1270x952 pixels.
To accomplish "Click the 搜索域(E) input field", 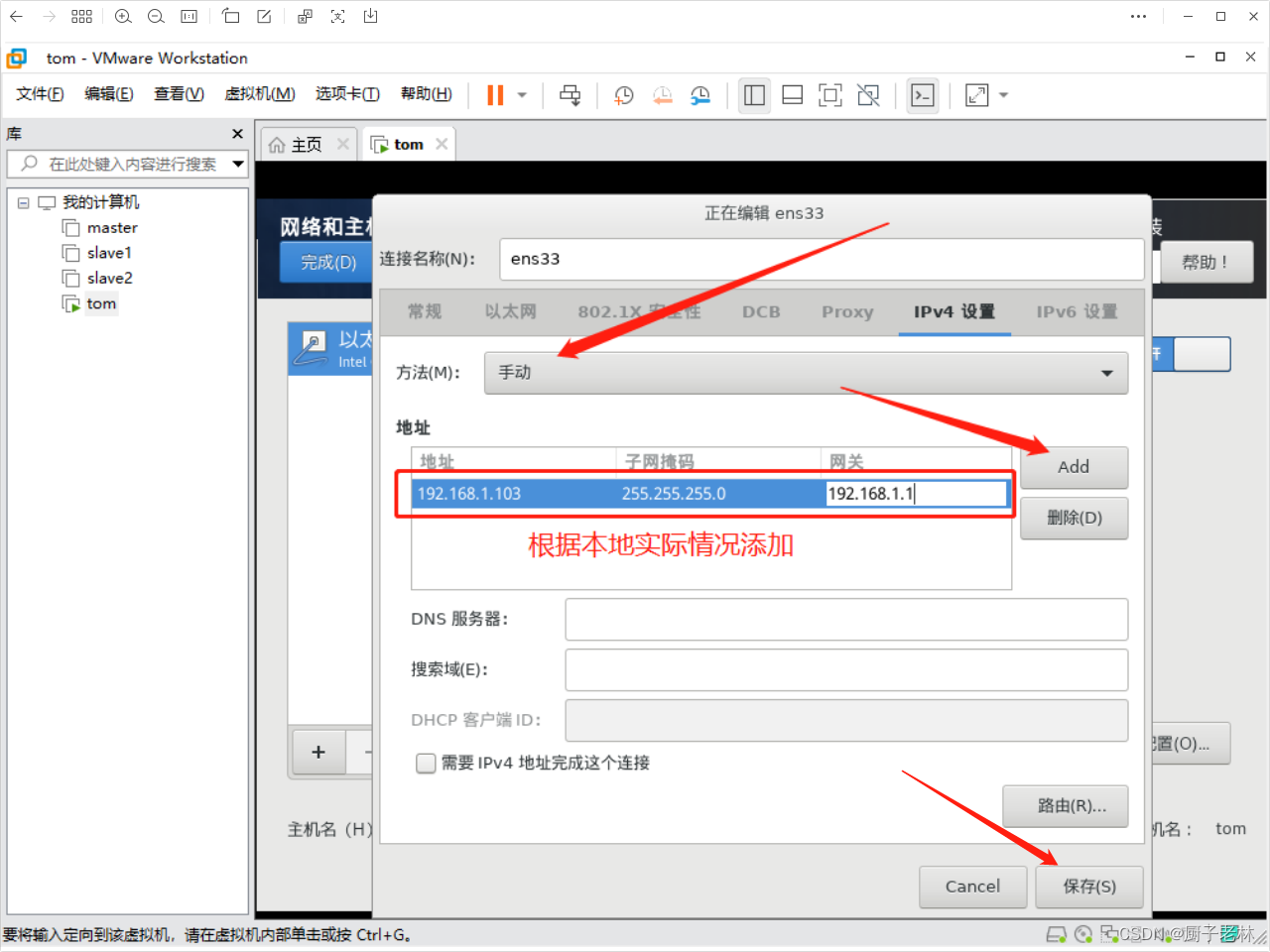I will (846, 669).
